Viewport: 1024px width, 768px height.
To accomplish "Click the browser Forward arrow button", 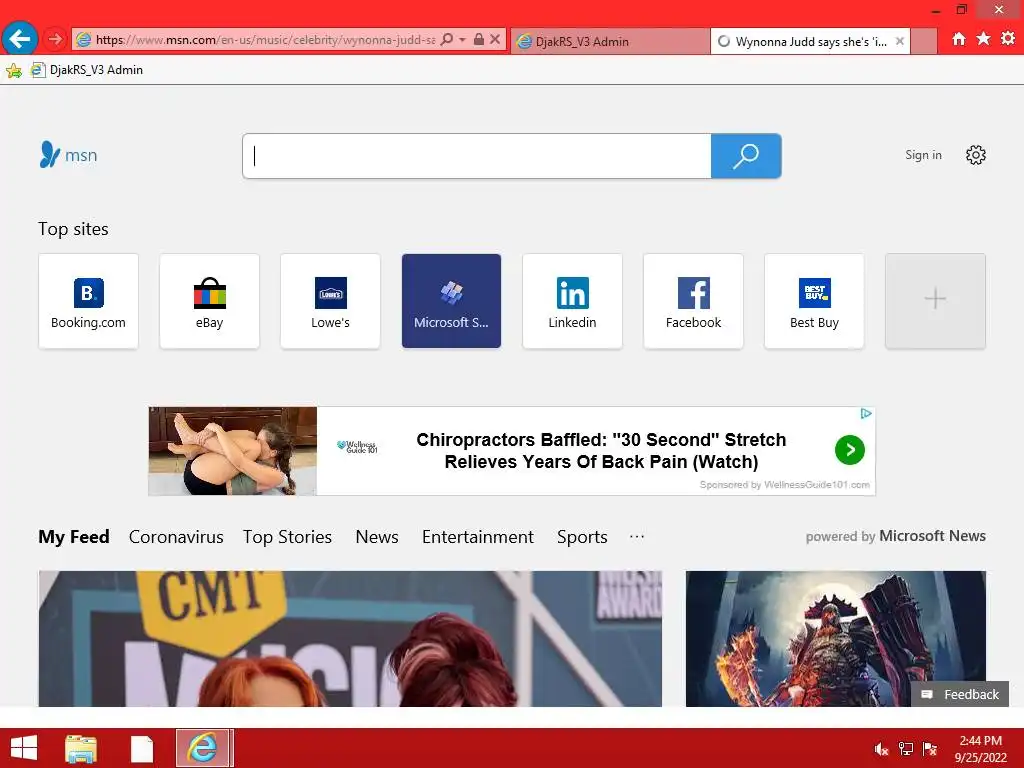I will click(56, 39).
